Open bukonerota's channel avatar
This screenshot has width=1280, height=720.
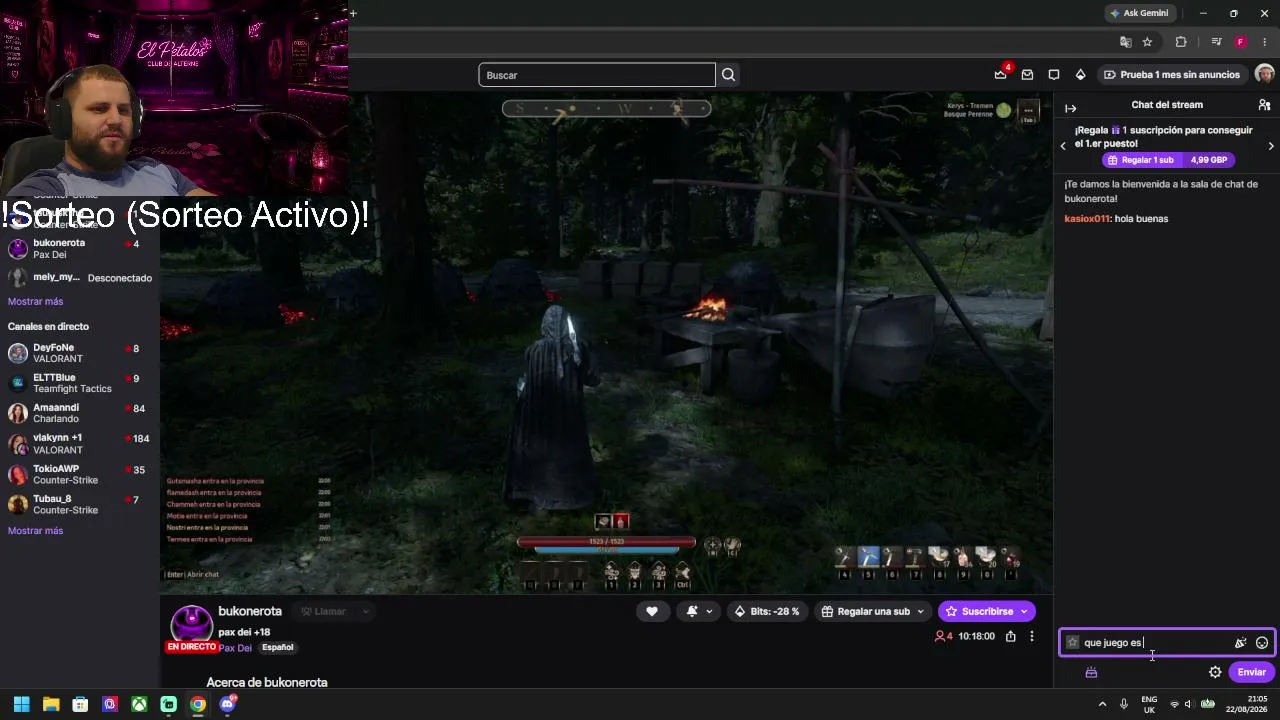(191, 625)
